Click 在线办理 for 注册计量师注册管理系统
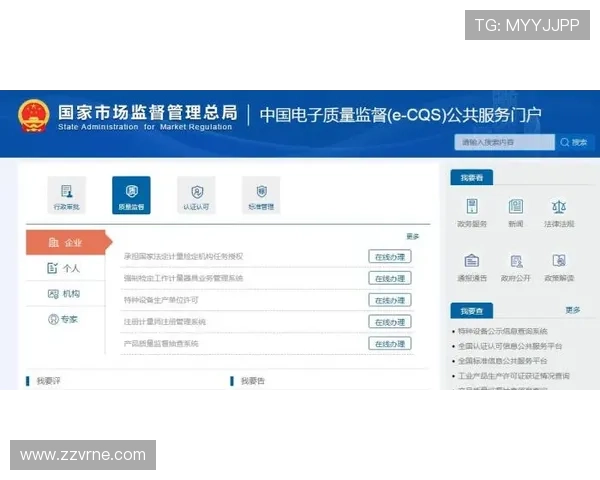The height and width of the screenshot is (480, 600). pos(390,322)
